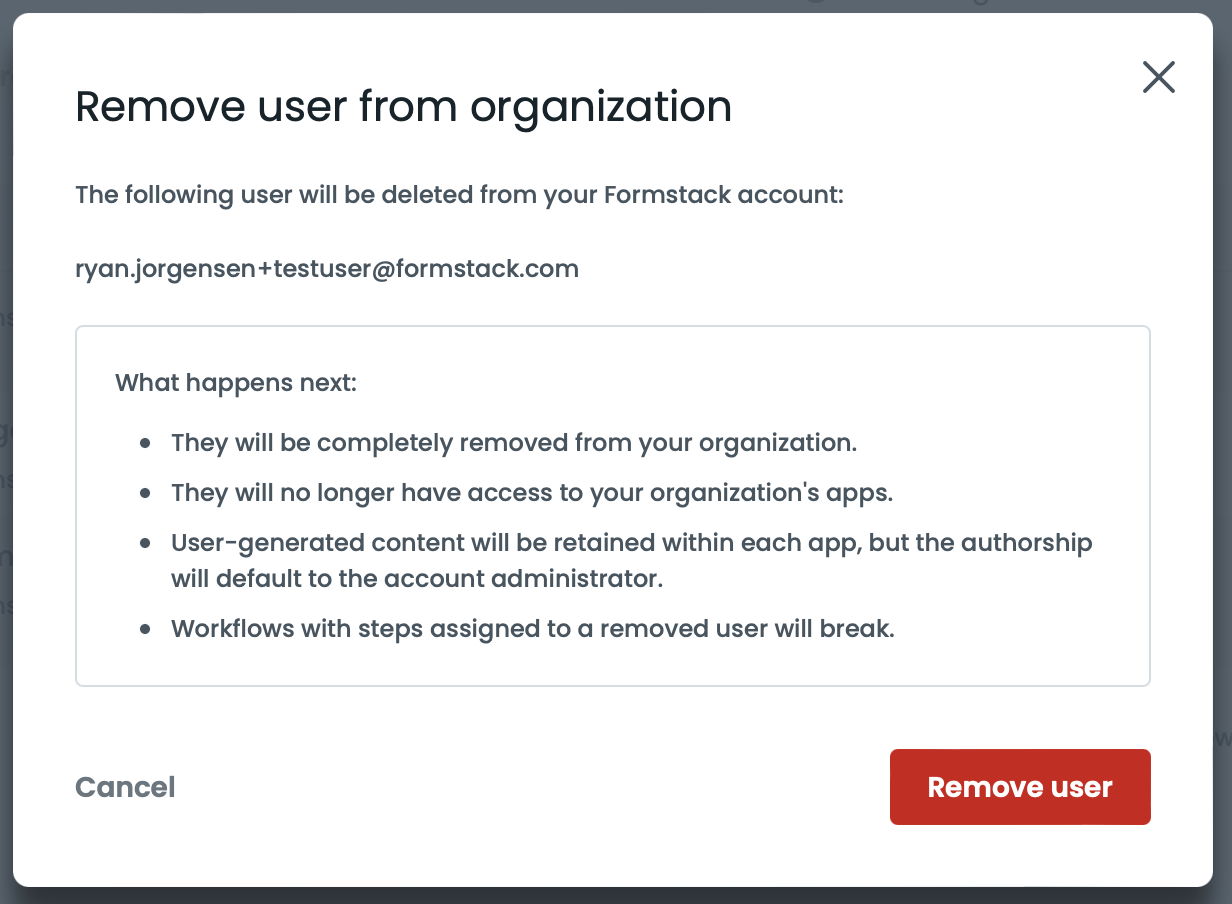Click the "following user will be deleted" sentence
The height and width of the screenshot is (904, 1232).
(459, 194)
